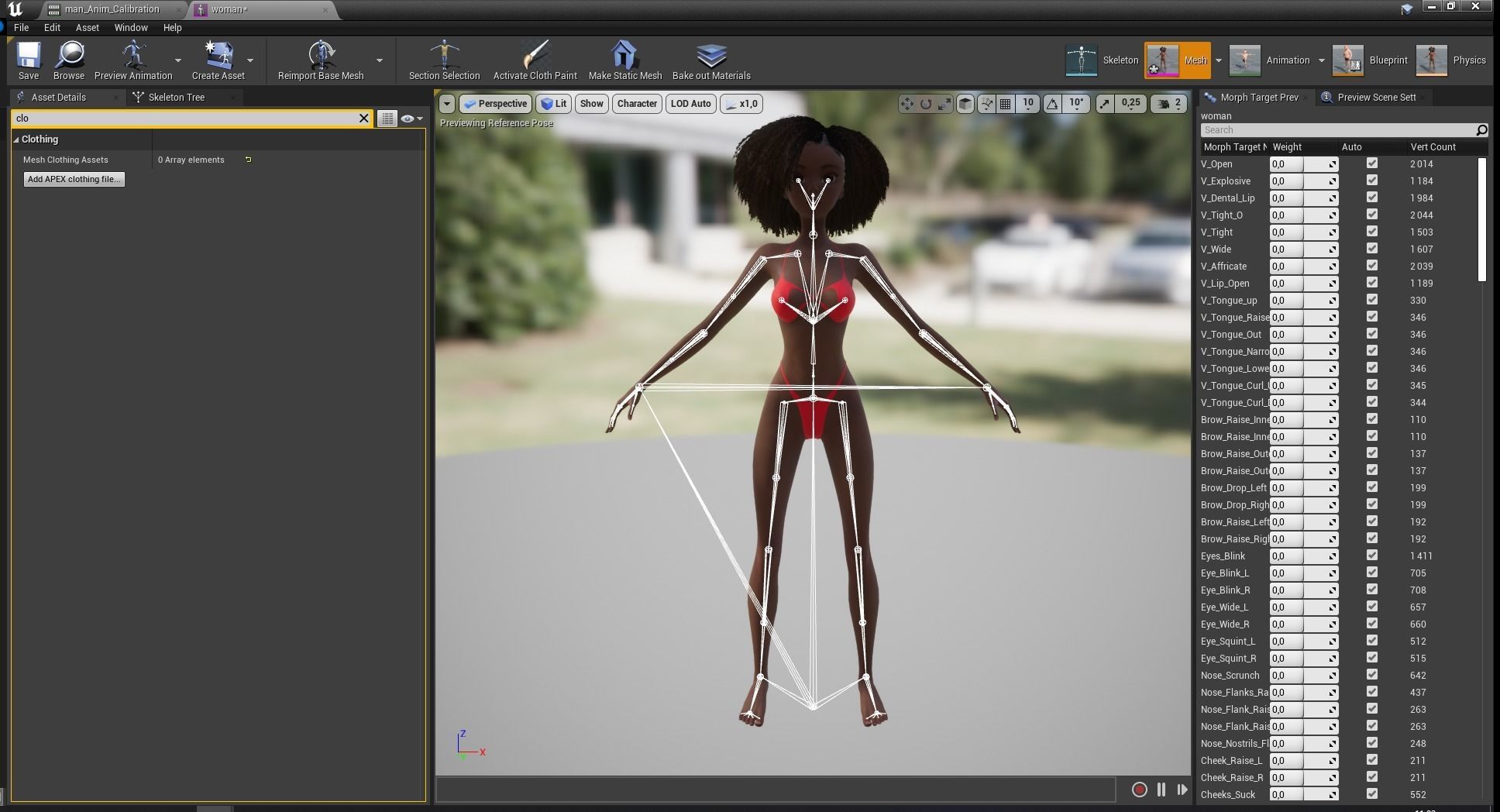
Task: Open the Window menu
Action: click(131, 28)
